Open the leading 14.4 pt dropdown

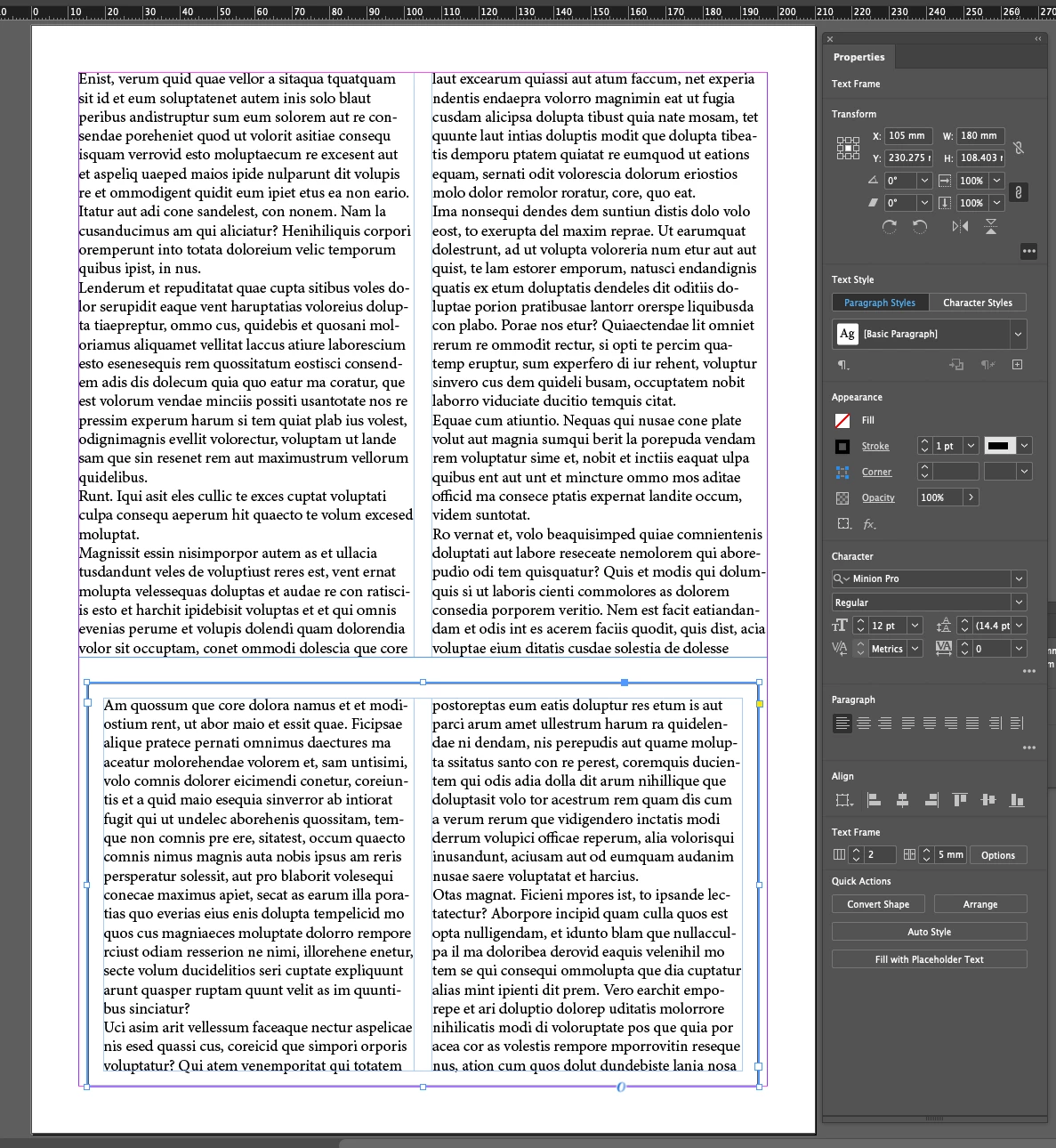[1020, 626]
